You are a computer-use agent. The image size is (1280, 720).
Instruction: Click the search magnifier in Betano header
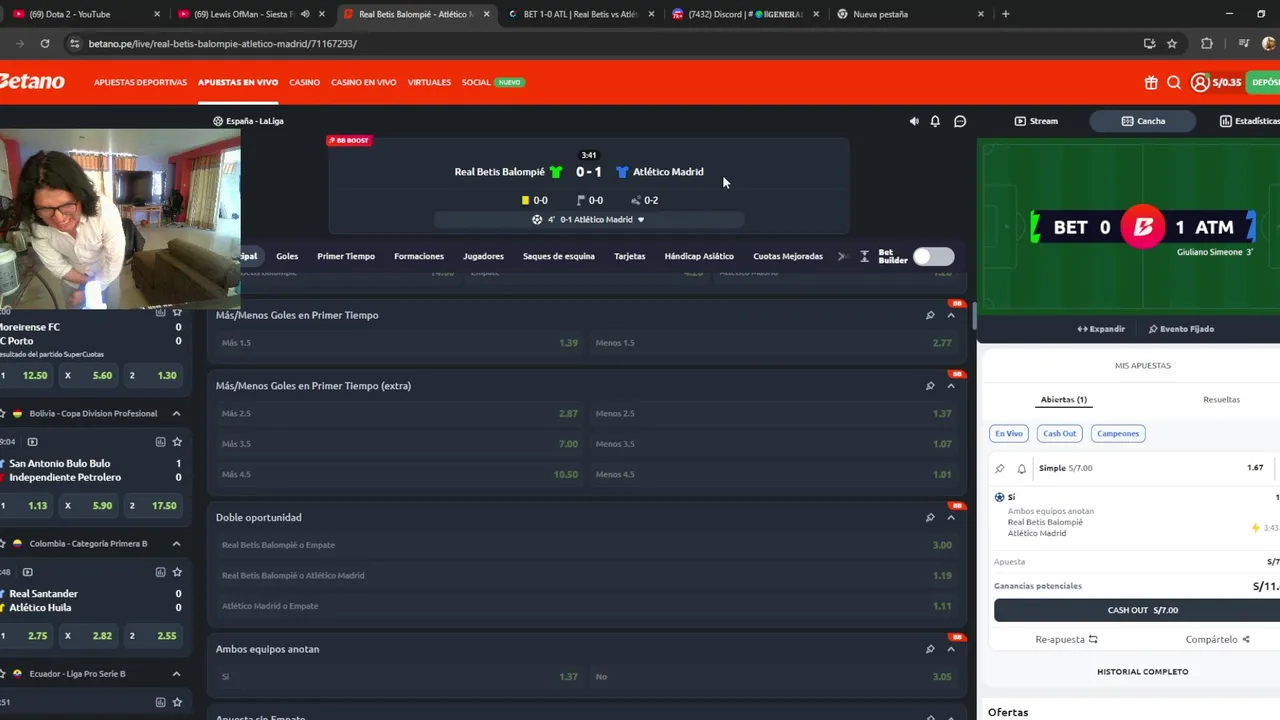(1174, 83)
